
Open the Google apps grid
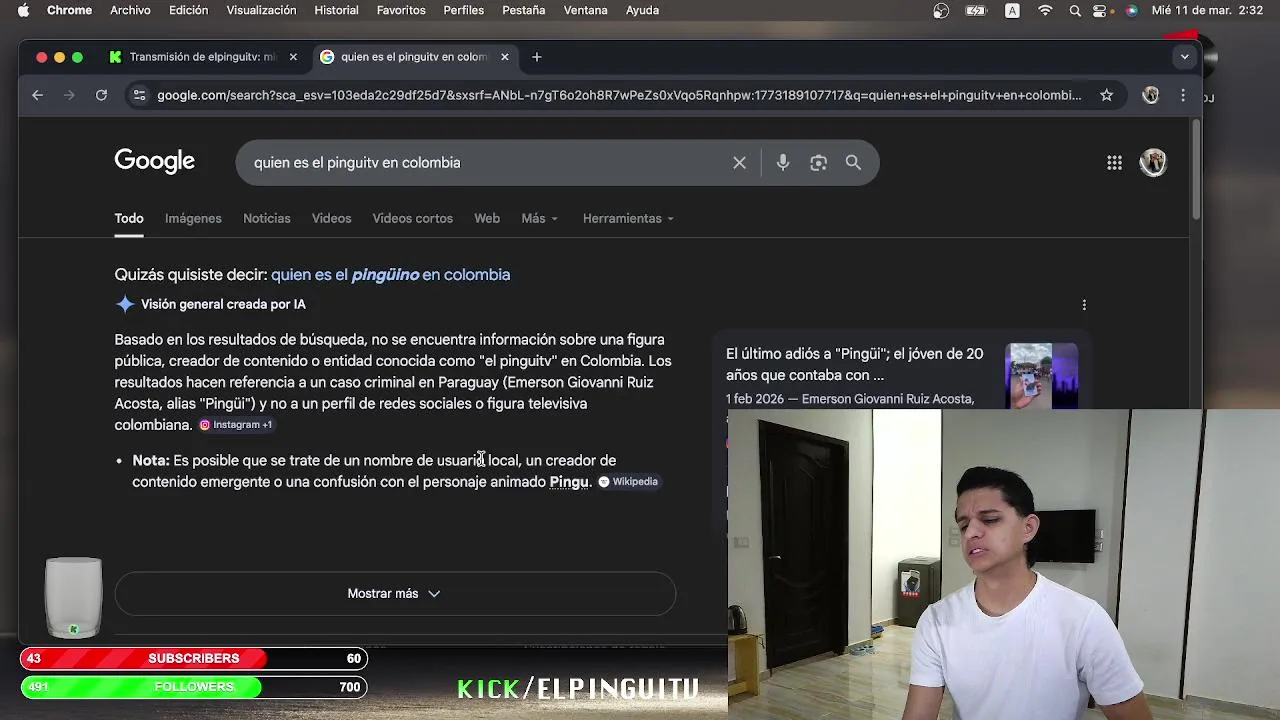pyautogui.click(x=1114, y=163)
